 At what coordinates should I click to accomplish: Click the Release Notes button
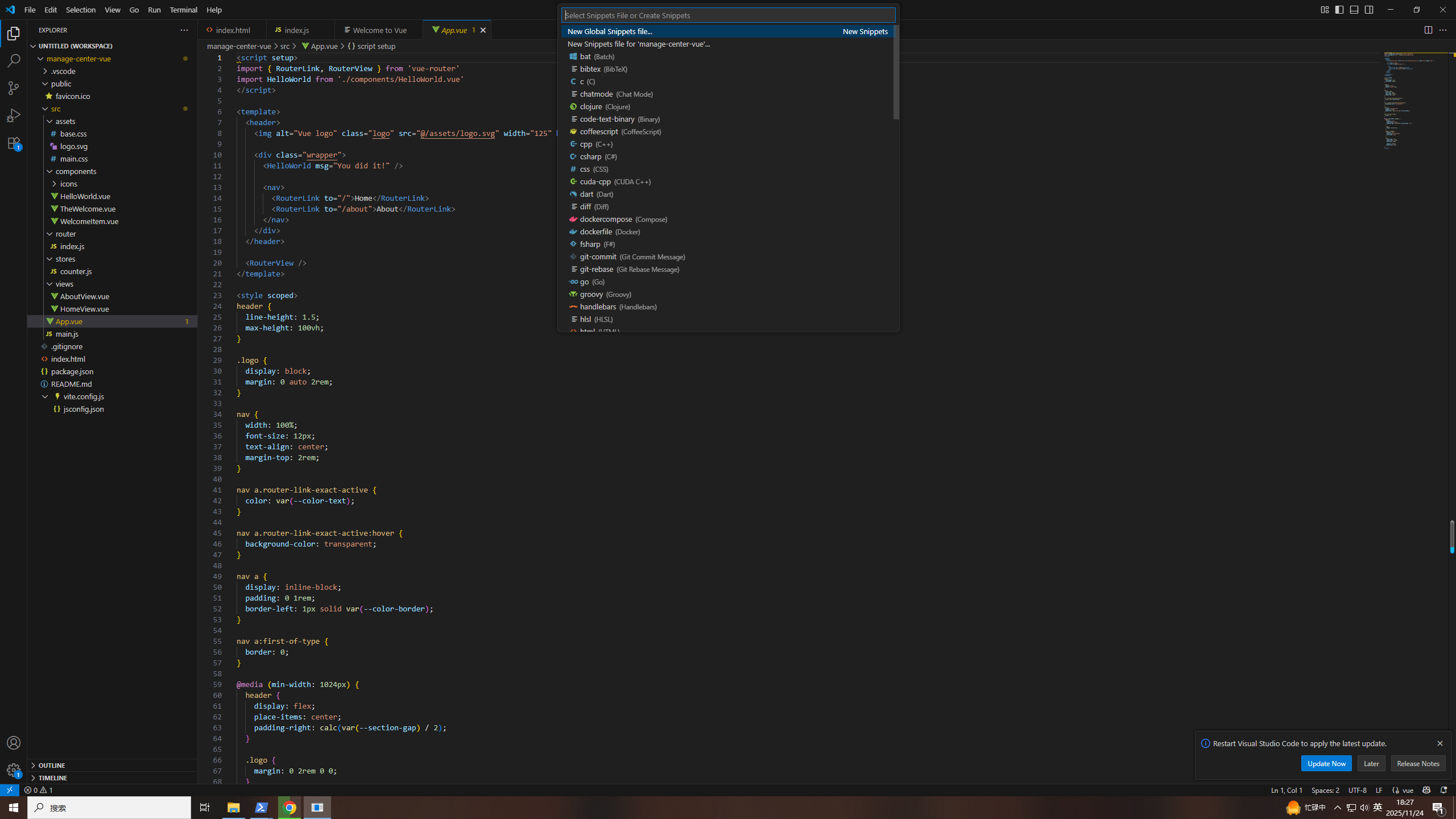point(1417,763)
